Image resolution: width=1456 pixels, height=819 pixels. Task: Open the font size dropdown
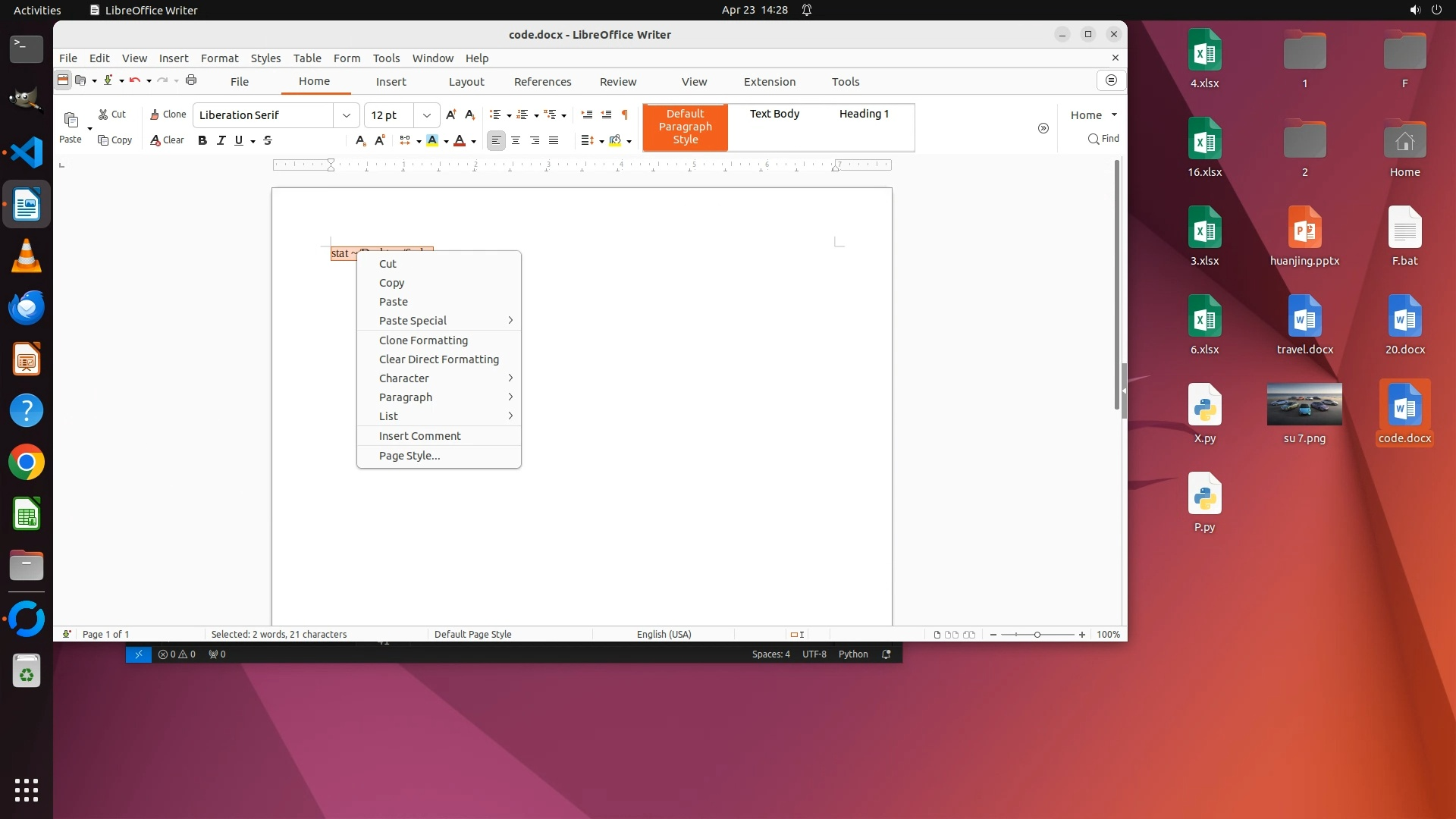coord(427,115)
